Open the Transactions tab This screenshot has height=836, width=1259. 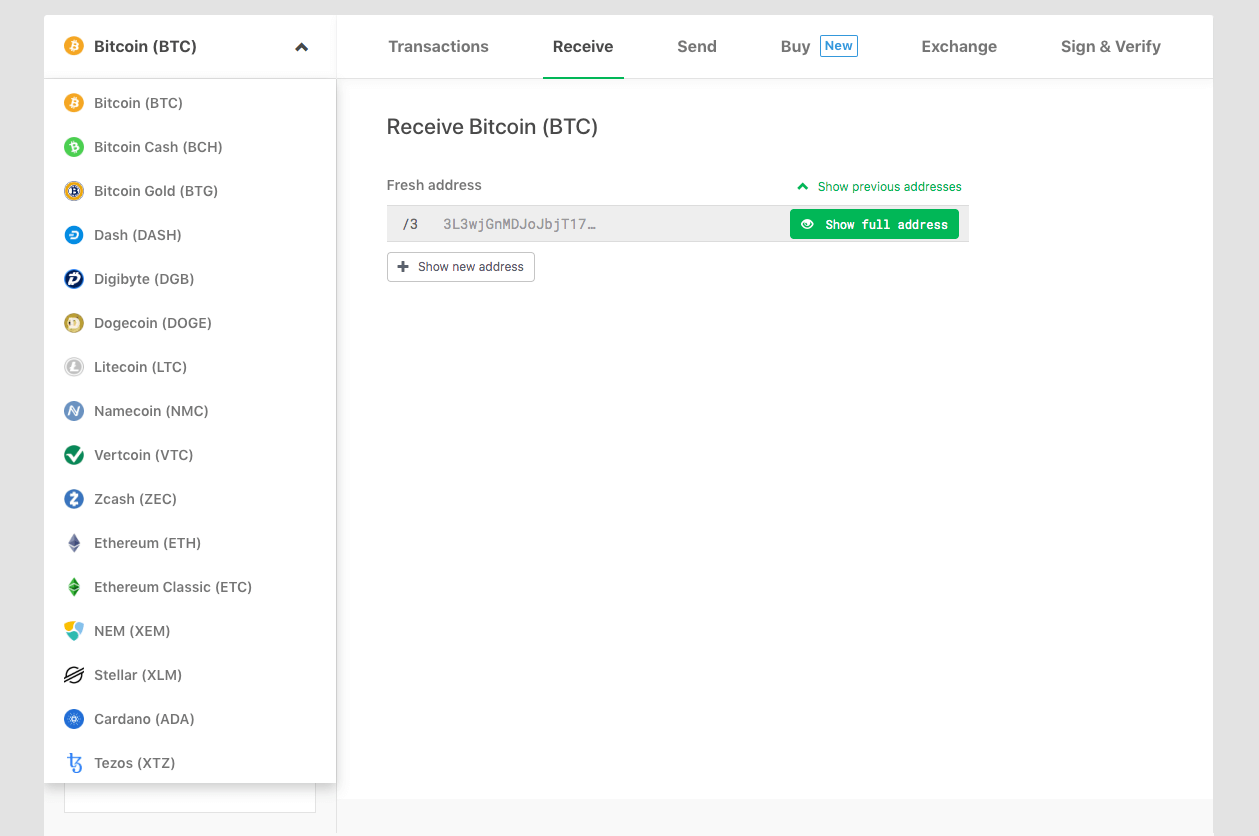pos(438,46)
